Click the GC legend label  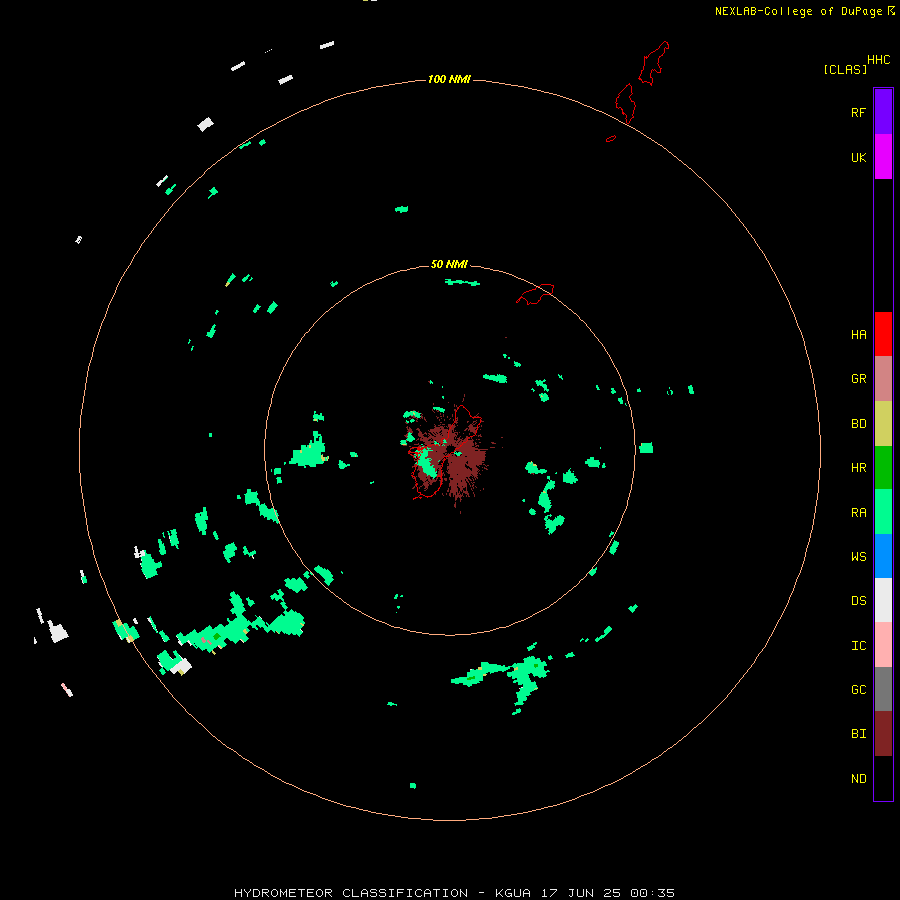[x=858, y=689]
